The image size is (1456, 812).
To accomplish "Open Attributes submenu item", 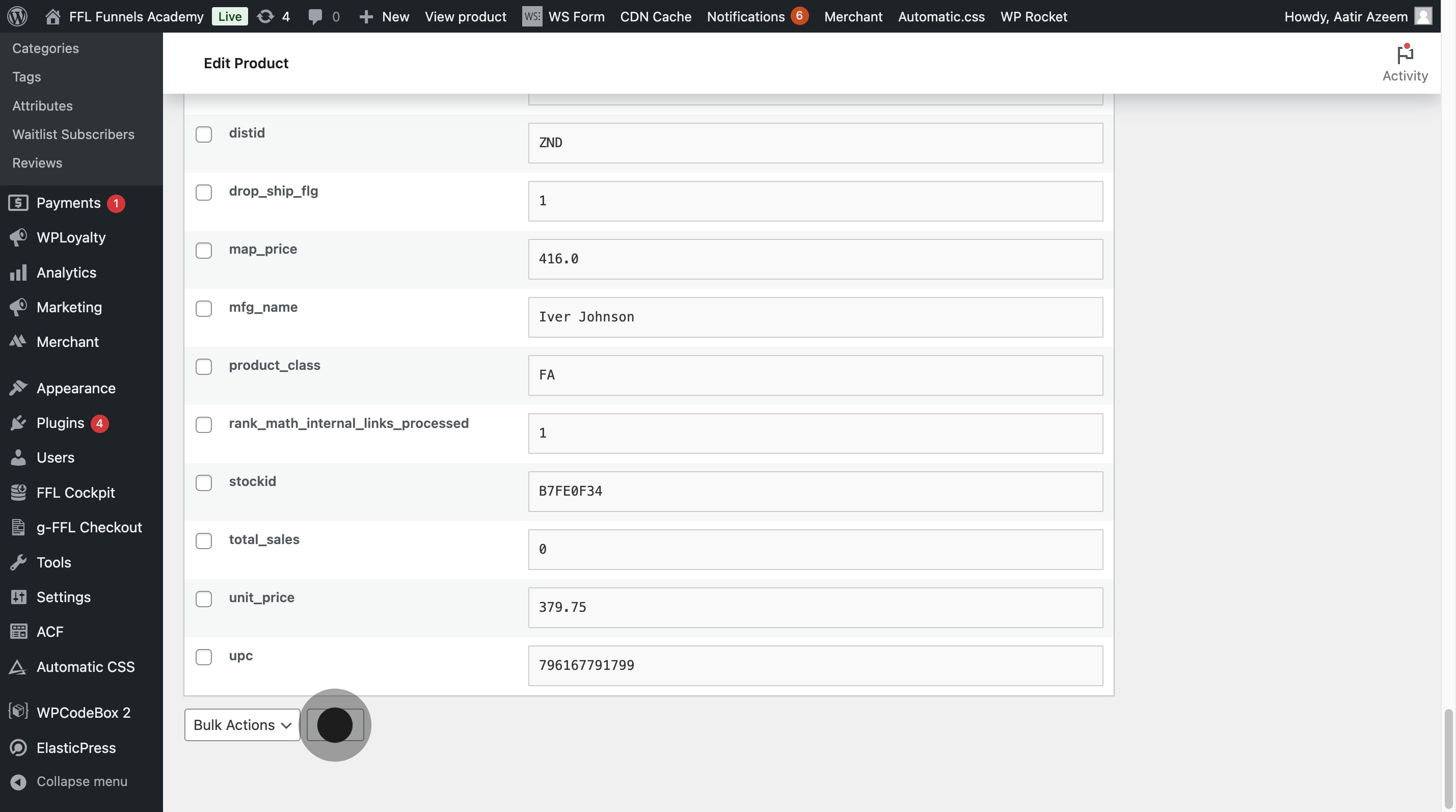I will (42, 105).
